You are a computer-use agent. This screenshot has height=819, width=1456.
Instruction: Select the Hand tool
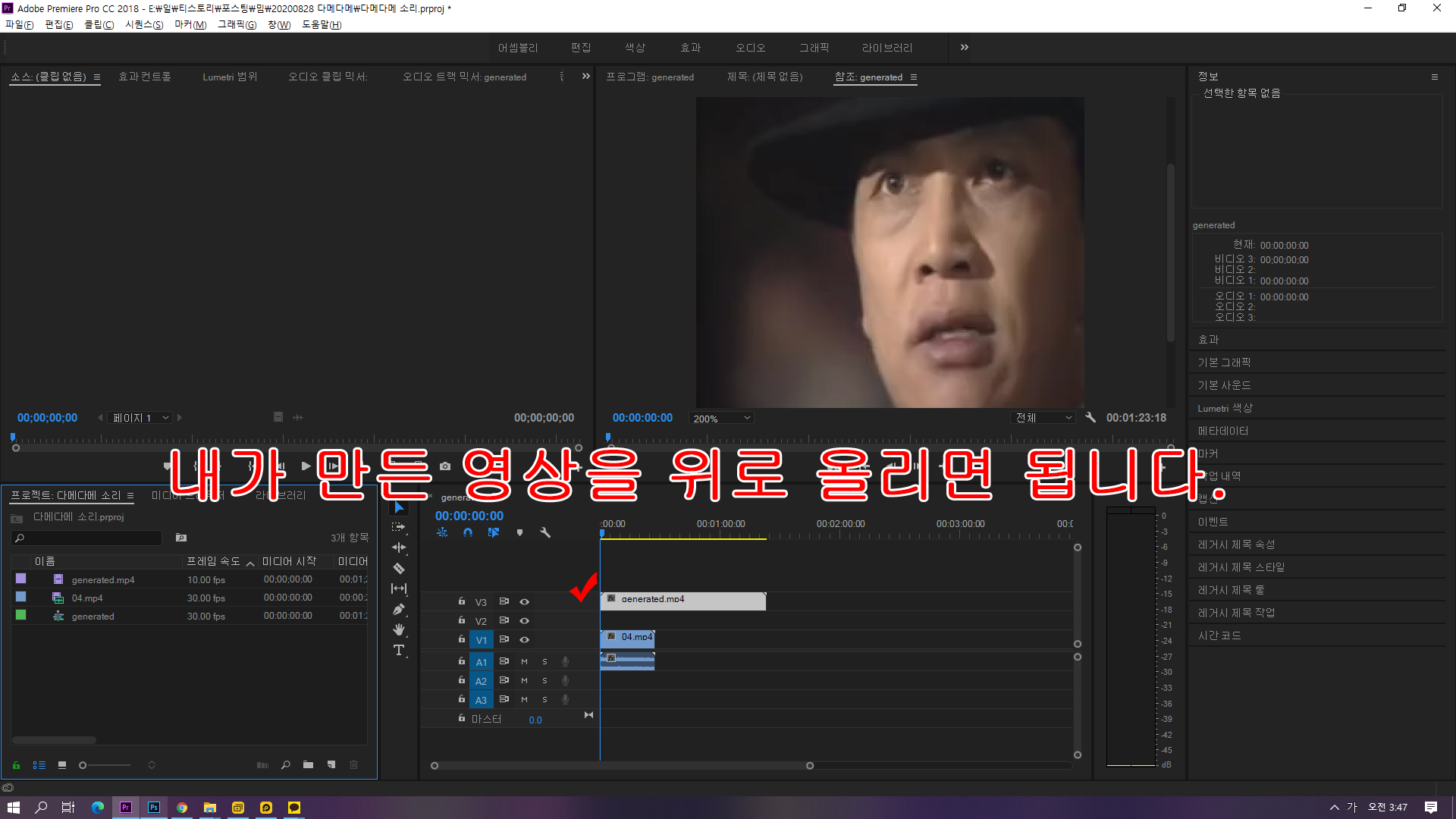[399, 629]
